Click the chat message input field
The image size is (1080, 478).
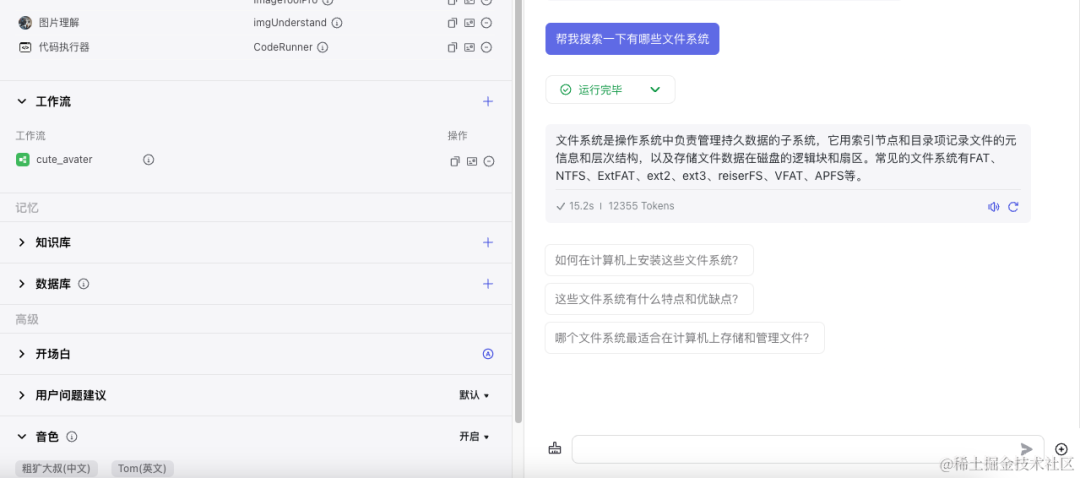point(808,449)
